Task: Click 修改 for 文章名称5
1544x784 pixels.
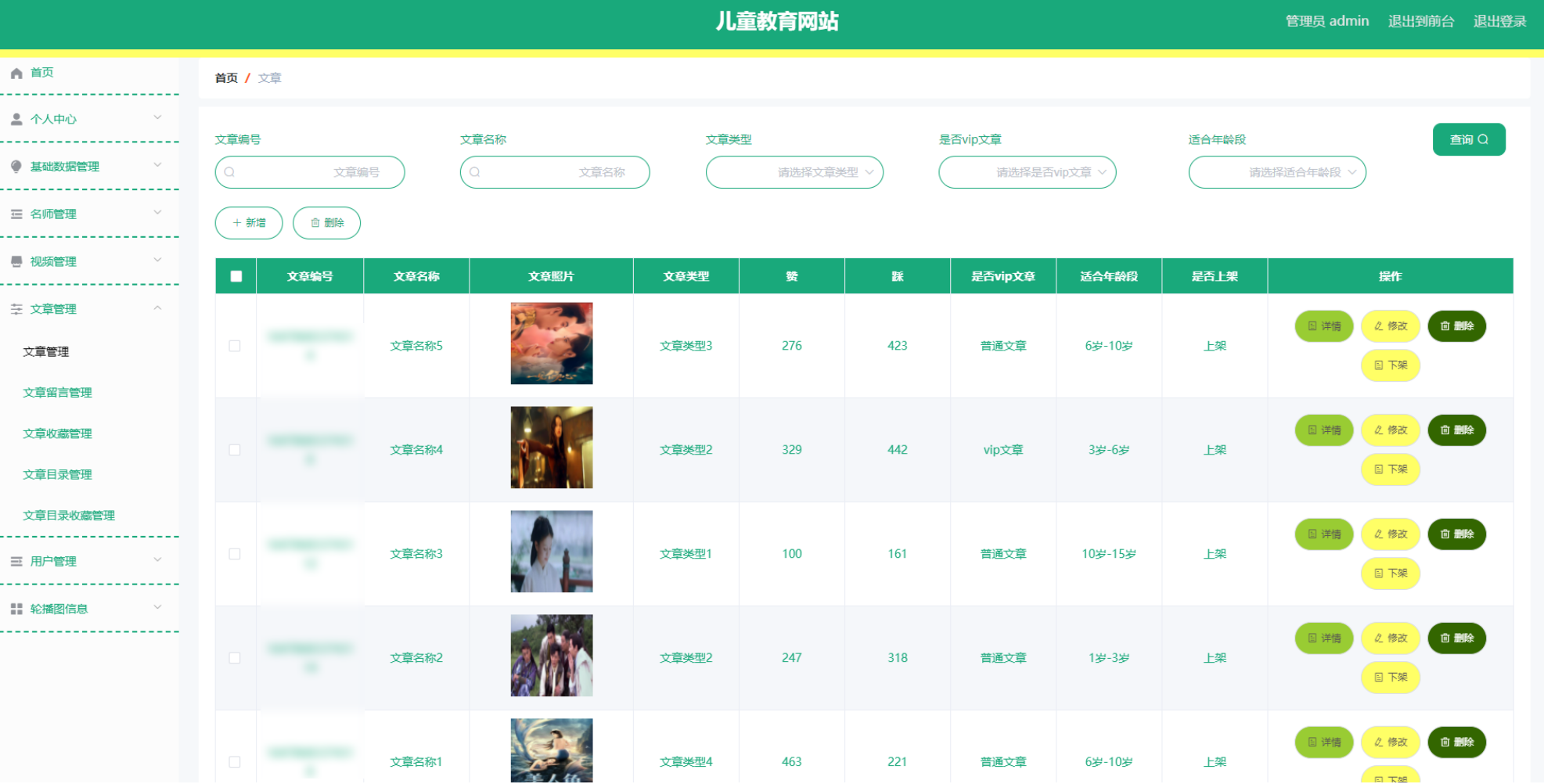Action: point(1391,326)
